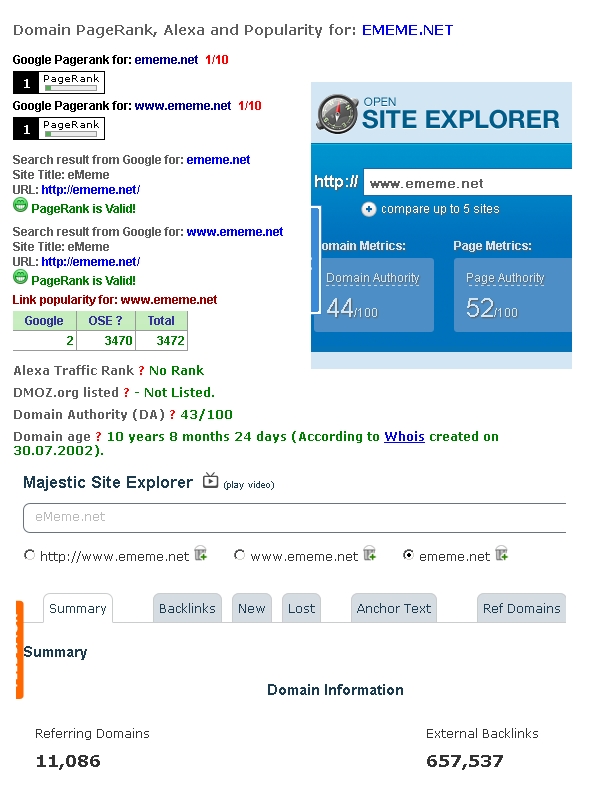
Task: Click the Majestic Site Explorer heading
Action: click(x=108, y=482)
